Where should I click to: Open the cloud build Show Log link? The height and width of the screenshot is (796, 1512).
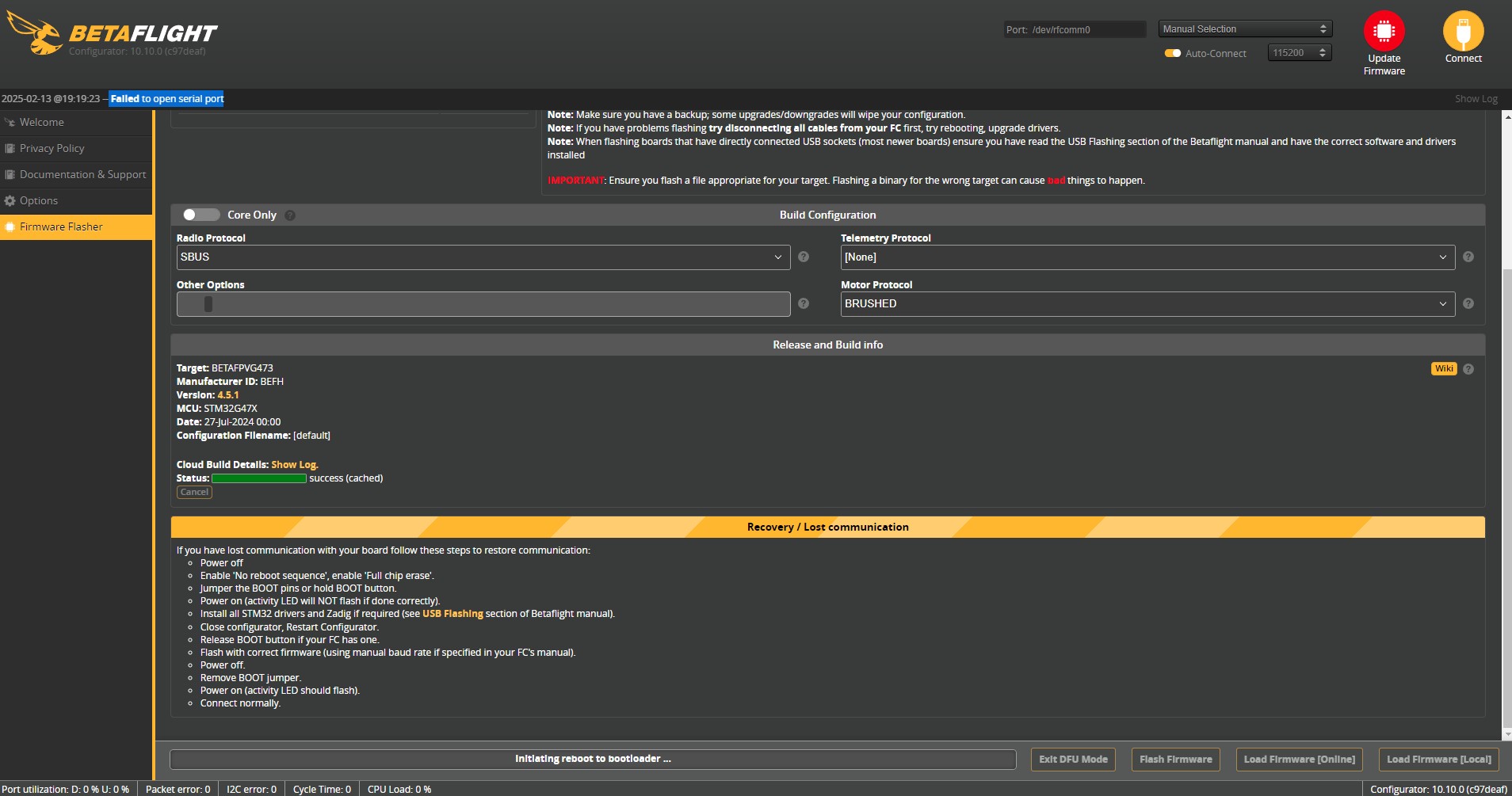pos(294,465)
